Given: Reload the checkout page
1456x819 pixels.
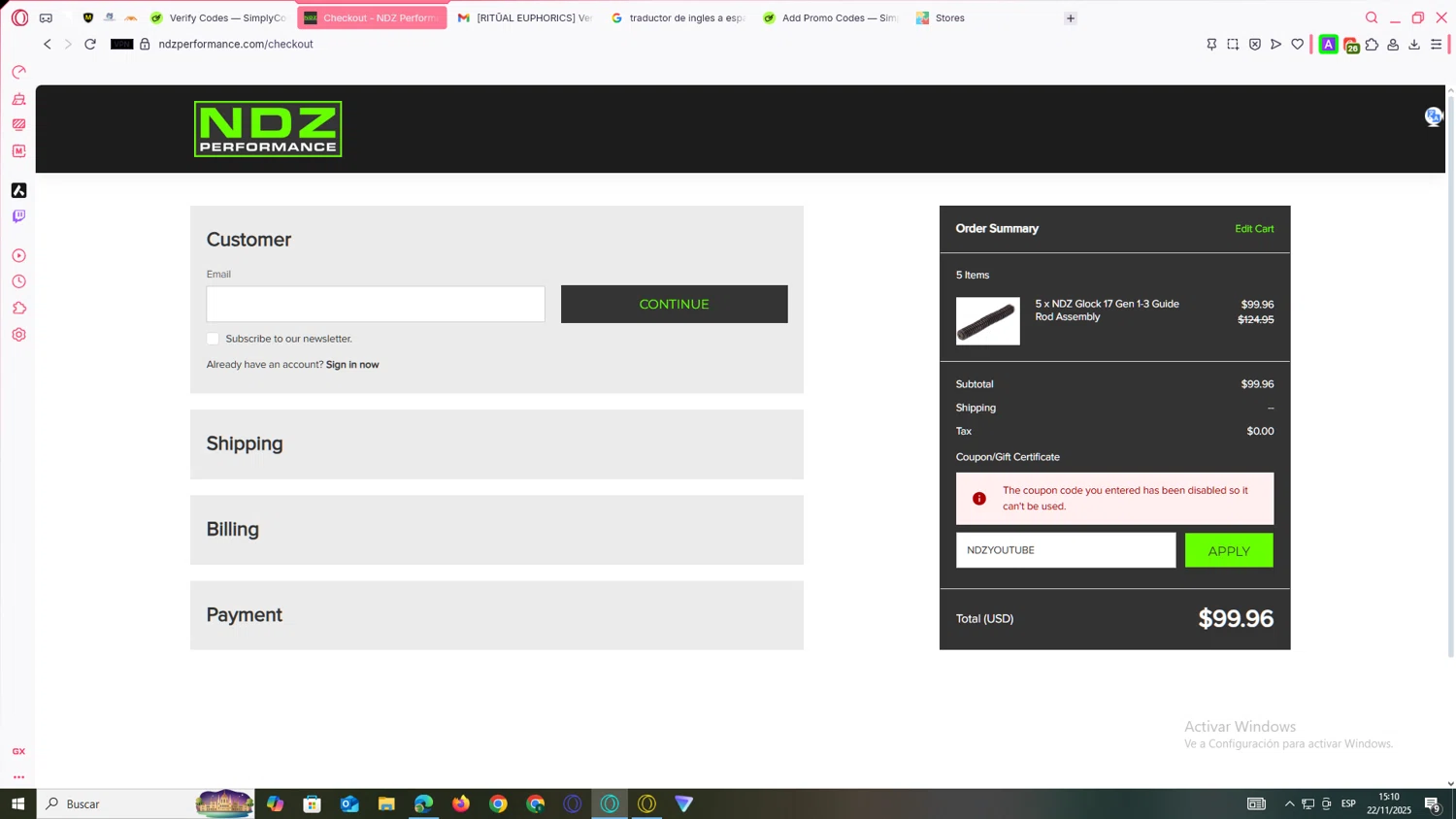Looking at the screenshot, I should 90,44.
